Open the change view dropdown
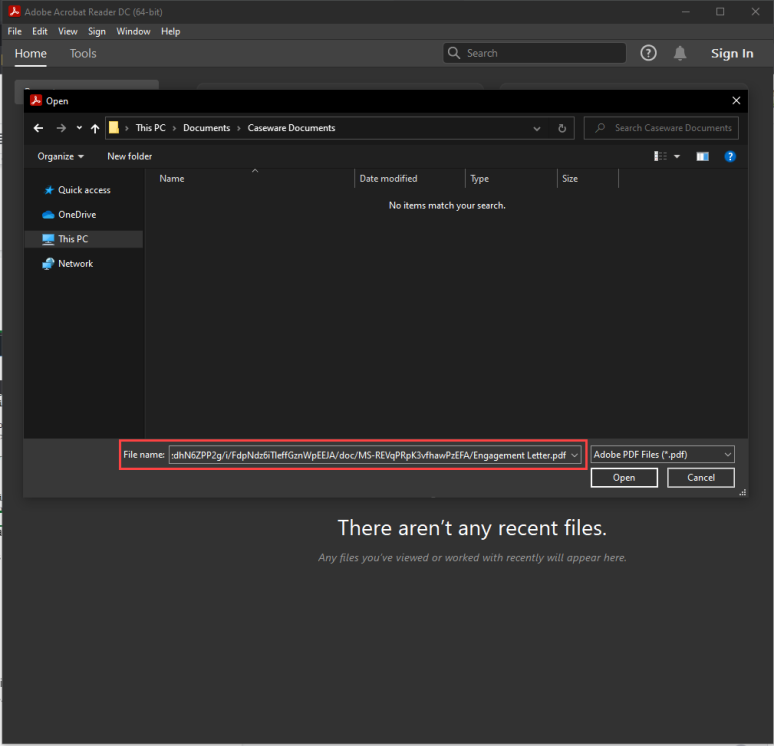This screenshot has height=746, width=774. click(677, 156)
